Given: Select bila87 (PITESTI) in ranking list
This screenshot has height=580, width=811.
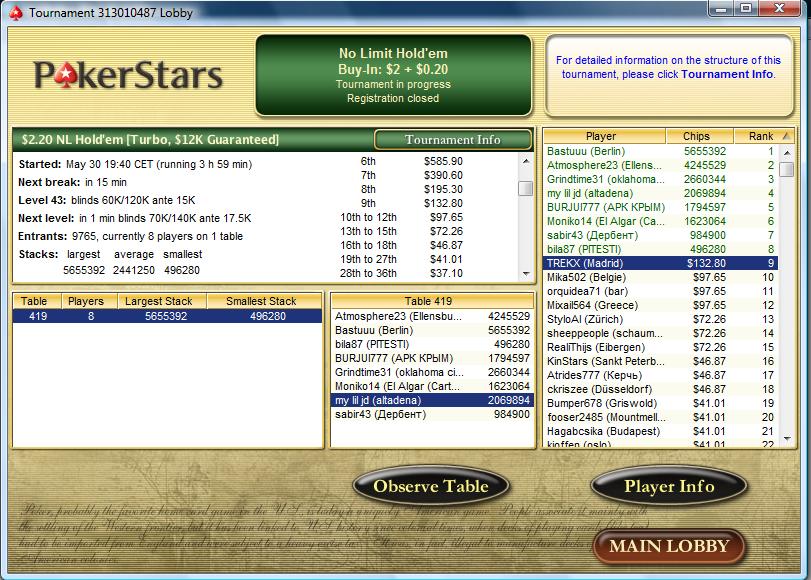Looking at the screenshot, I should [x=660, y=249].
